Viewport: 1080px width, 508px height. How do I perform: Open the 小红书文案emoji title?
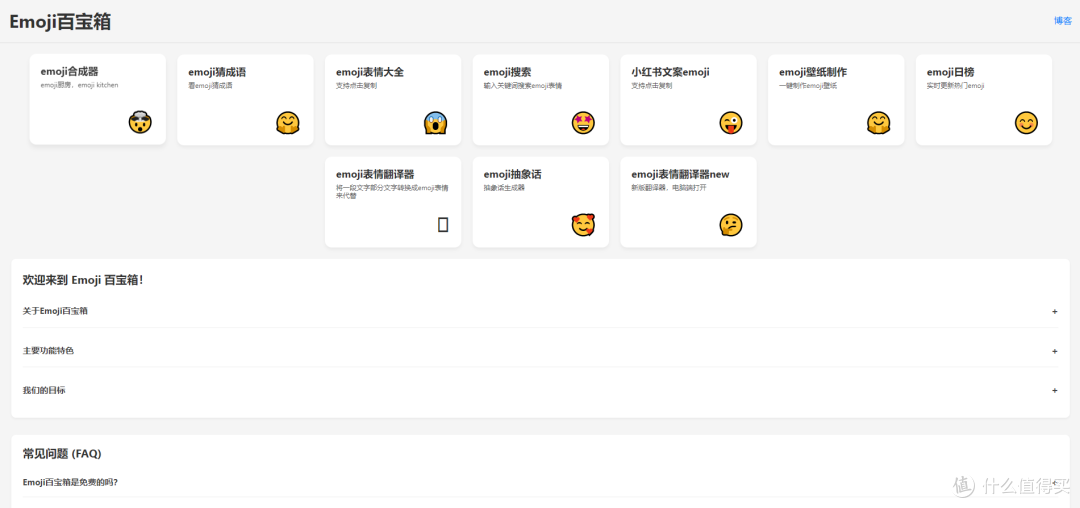[x=670, y=72]
